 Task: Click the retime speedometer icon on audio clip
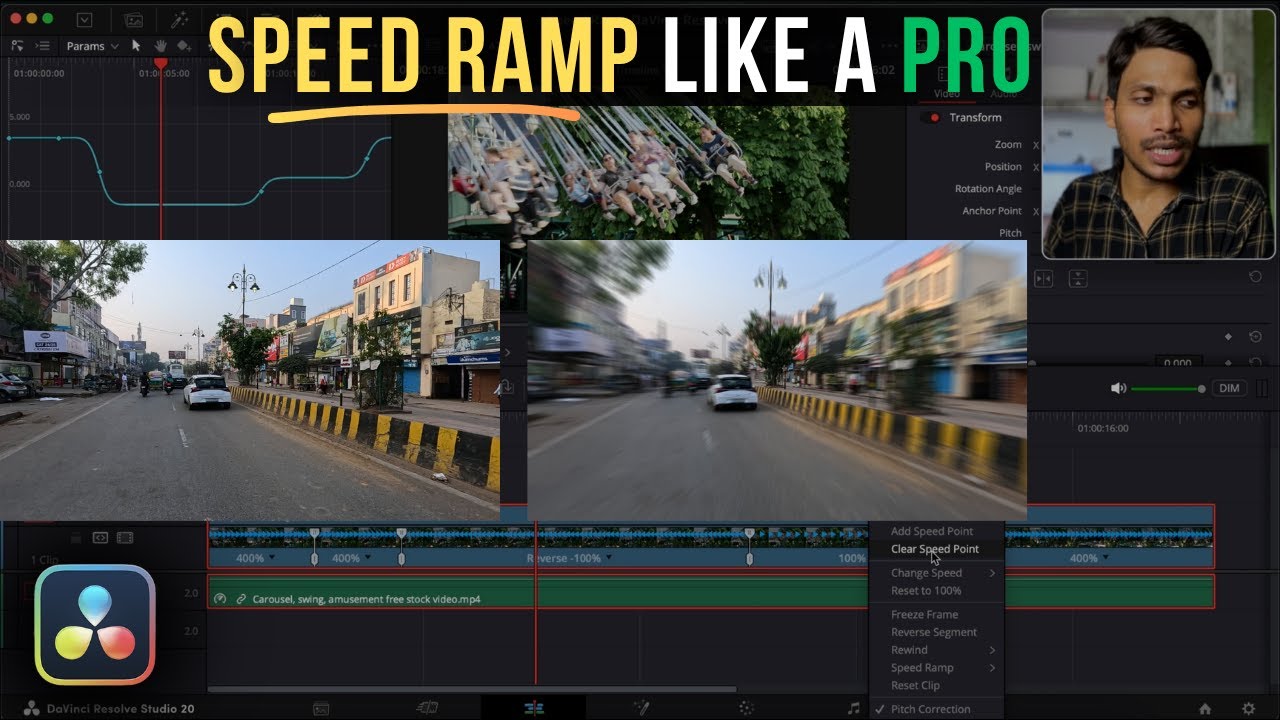(220, 599)
